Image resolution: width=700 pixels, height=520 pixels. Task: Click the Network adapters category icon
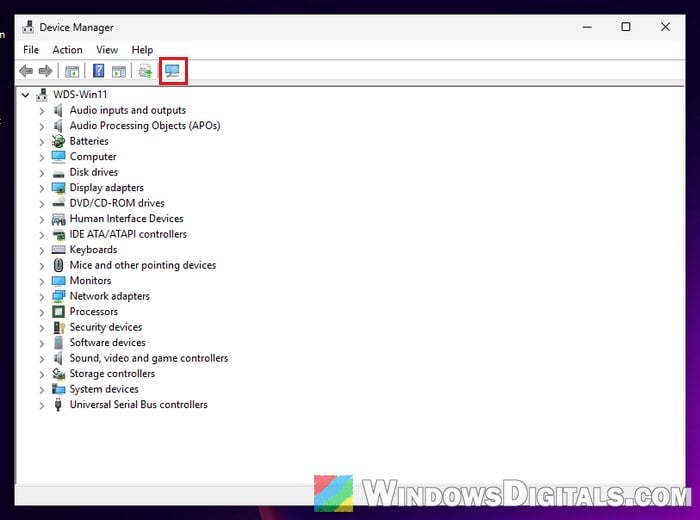(58, 296)
